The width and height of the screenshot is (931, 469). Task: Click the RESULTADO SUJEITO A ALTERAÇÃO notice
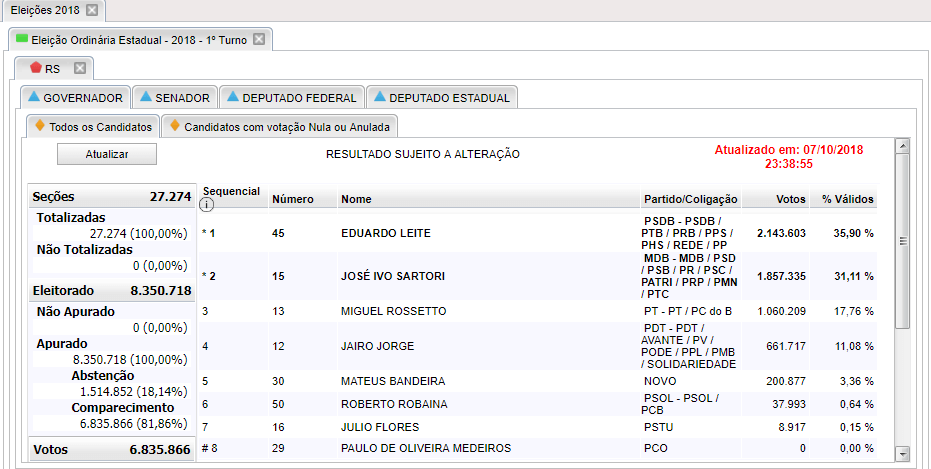click(x=423, y=154)
